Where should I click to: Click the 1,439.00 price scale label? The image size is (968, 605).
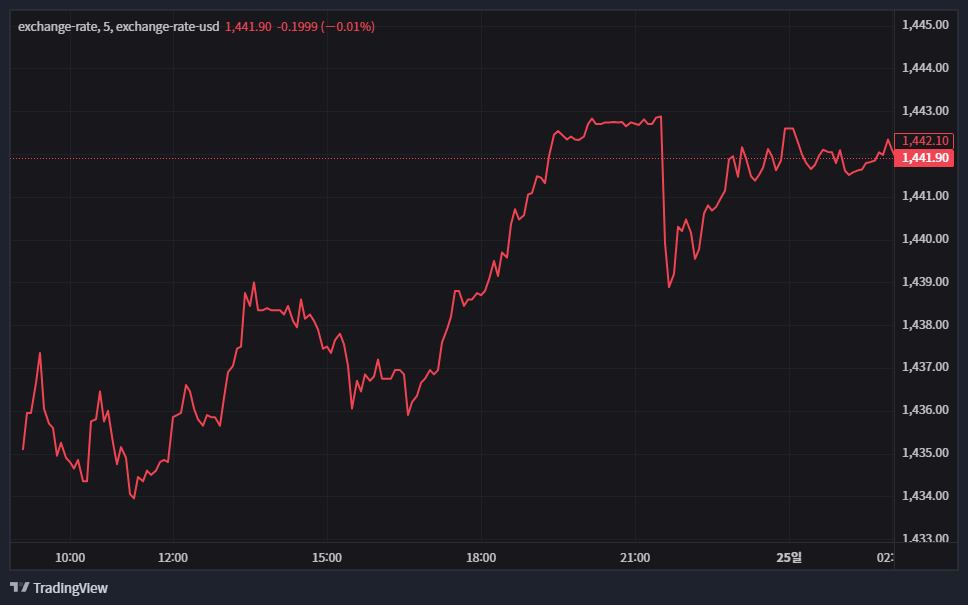click(x=925, y=282)
